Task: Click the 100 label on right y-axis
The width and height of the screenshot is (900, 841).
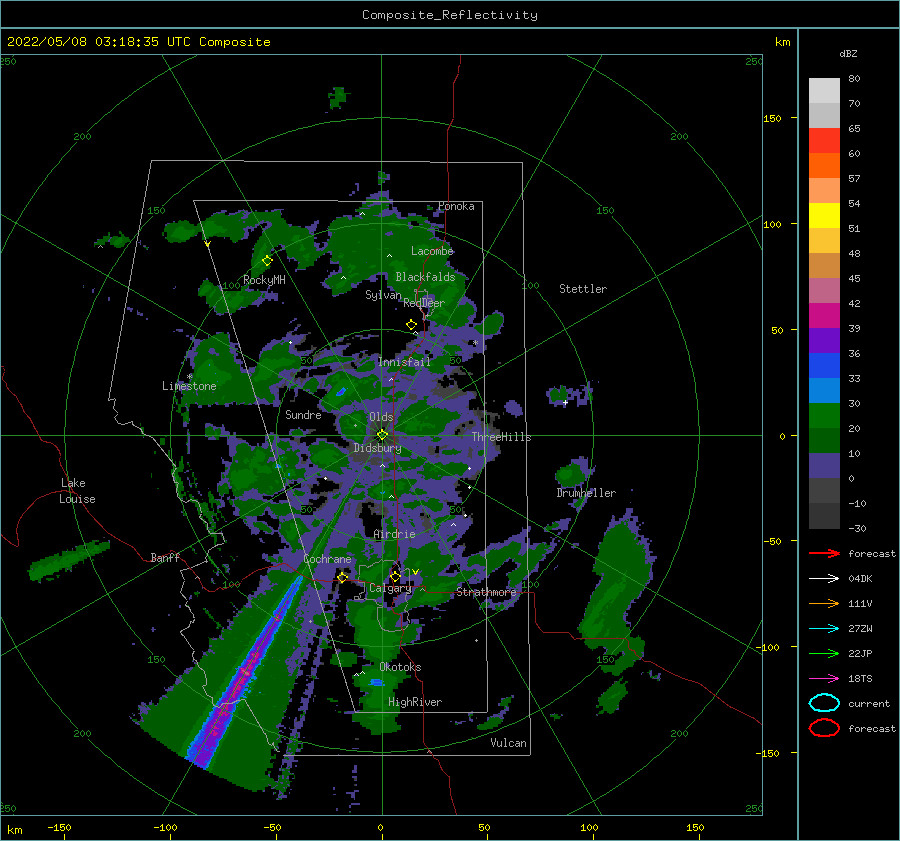Action: point(773,224)
